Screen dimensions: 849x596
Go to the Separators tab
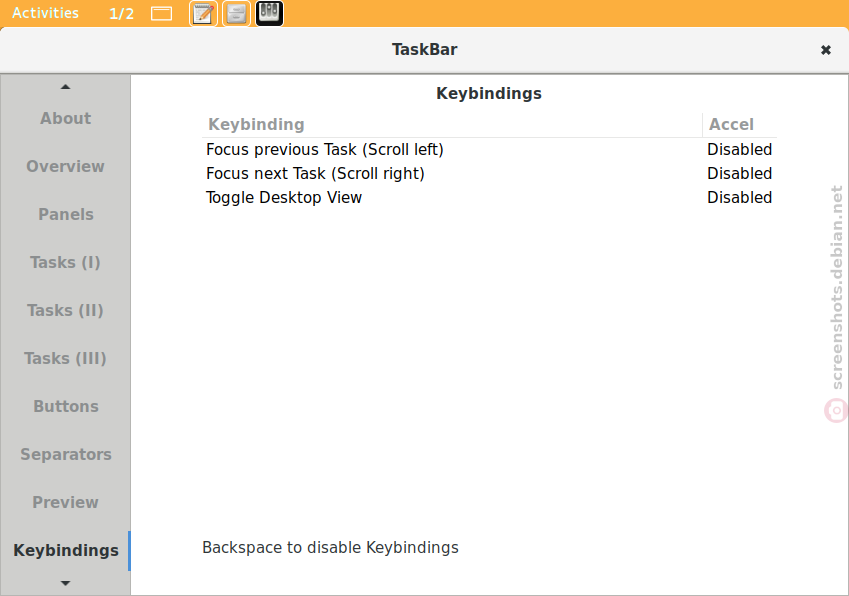click(x=66, y=455)
